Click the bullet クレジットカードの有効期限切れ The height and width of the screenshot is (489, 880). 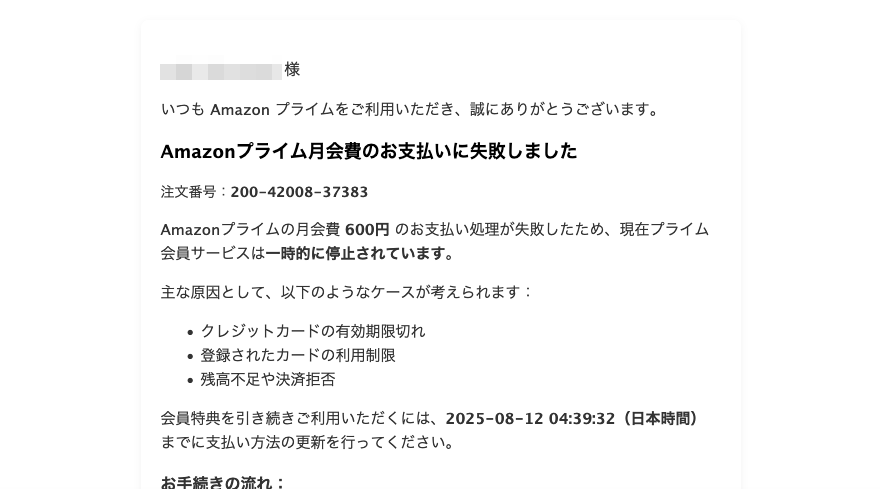click(x=313, y=331)
